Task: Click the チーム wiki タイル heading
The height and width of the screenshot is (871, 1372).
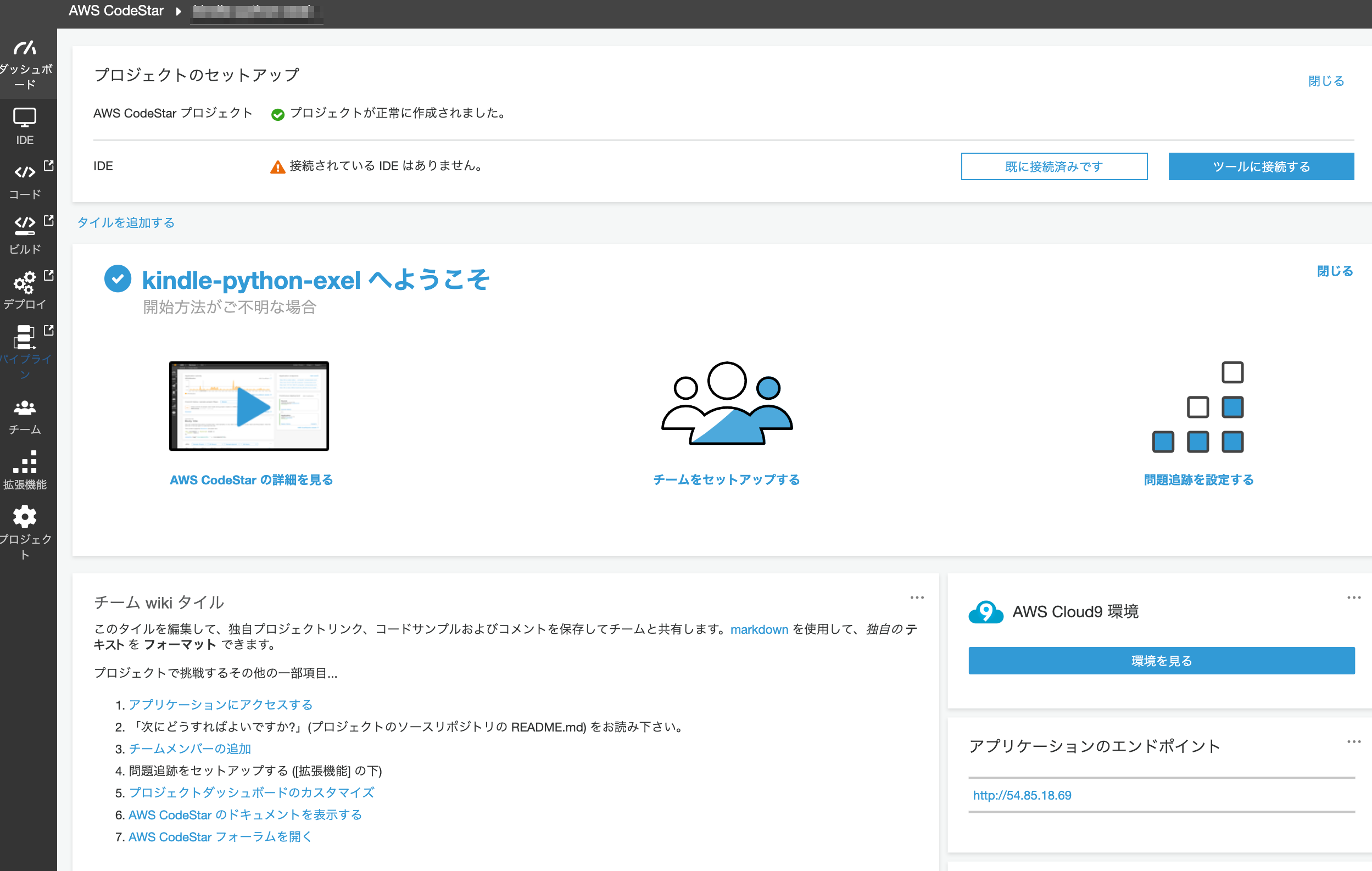Action: point(159,602)
